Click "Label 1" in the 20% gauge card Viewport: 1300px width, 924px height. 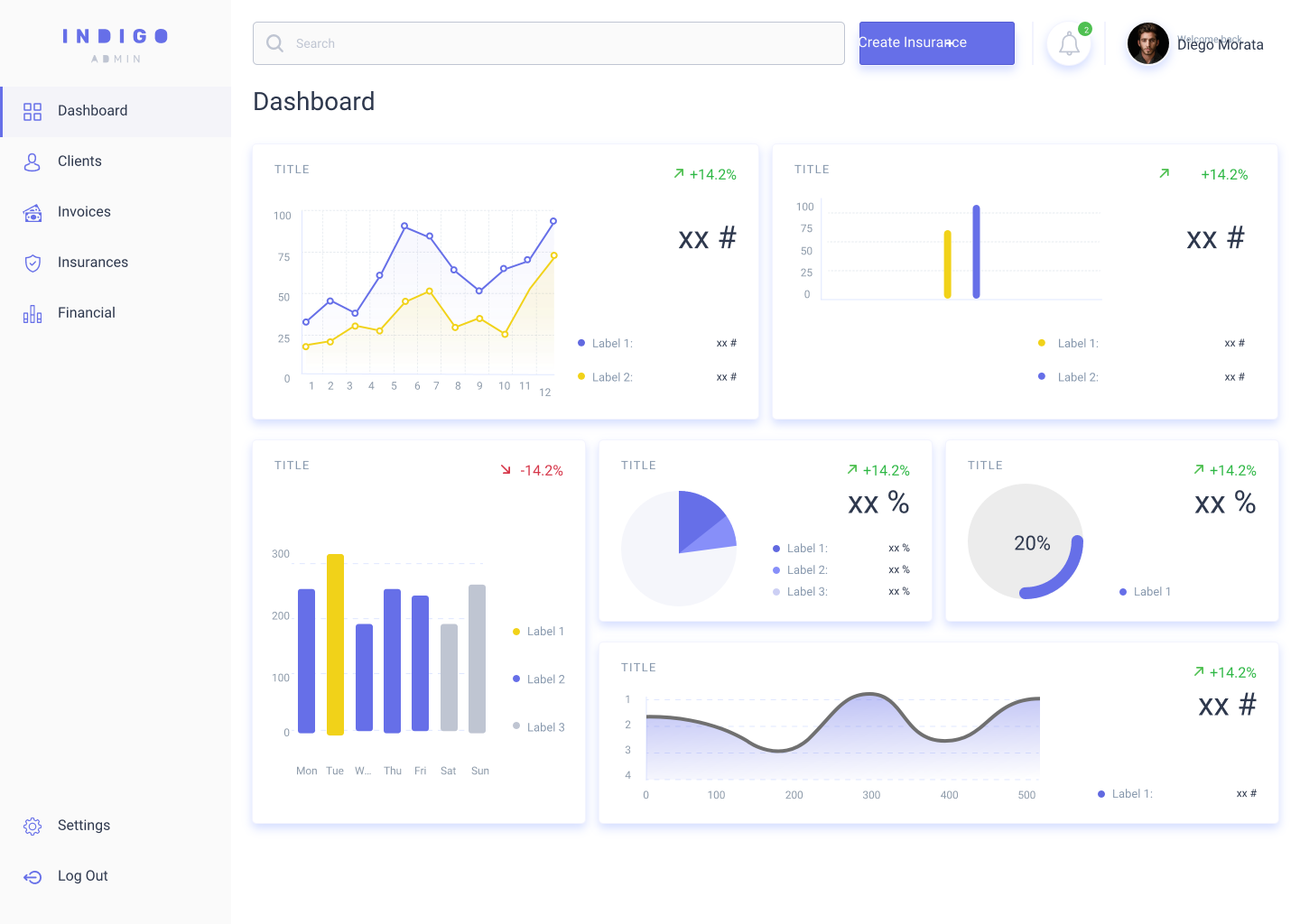(x=1152, y=592)
